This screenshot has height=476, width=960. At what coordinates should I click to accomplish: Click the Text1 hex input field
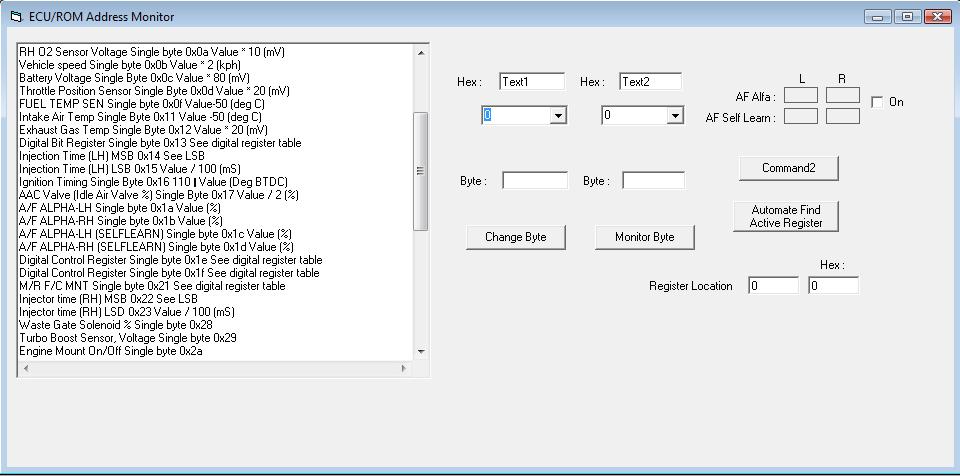(532, 82)
